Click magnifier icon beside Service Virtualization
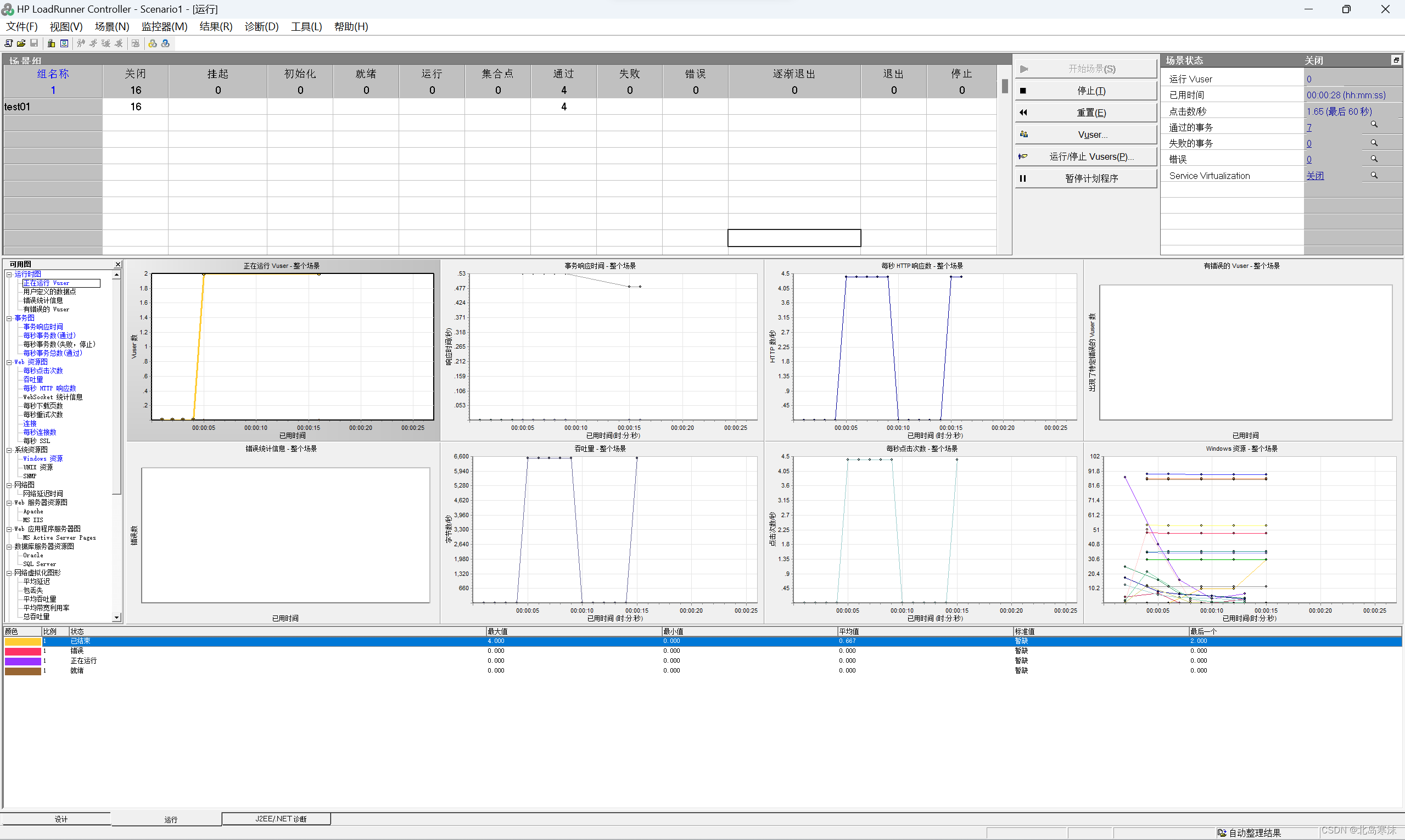The image size is (1405, 840). click(x=1374, y=176)
